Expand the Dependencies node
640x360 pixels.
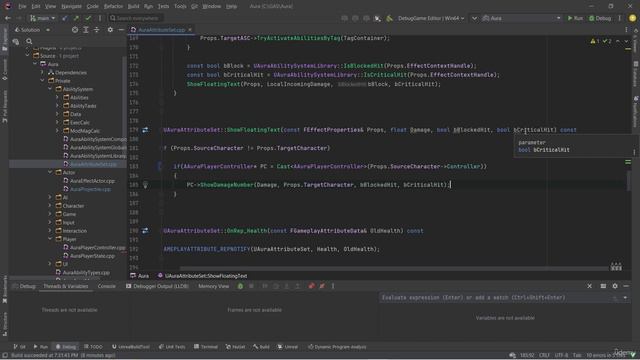[42, 72]
